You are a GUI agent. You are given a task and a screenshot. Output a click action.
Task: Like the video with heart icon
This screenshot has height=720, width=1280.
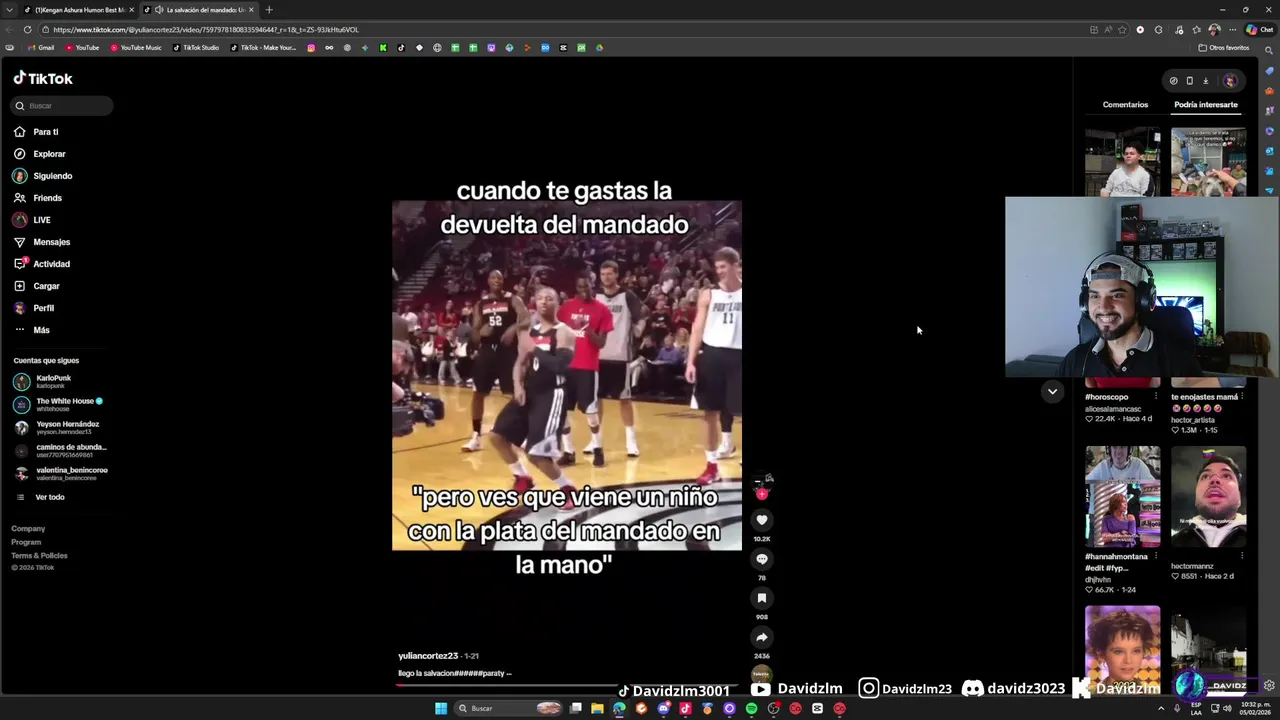coord(762,520)
